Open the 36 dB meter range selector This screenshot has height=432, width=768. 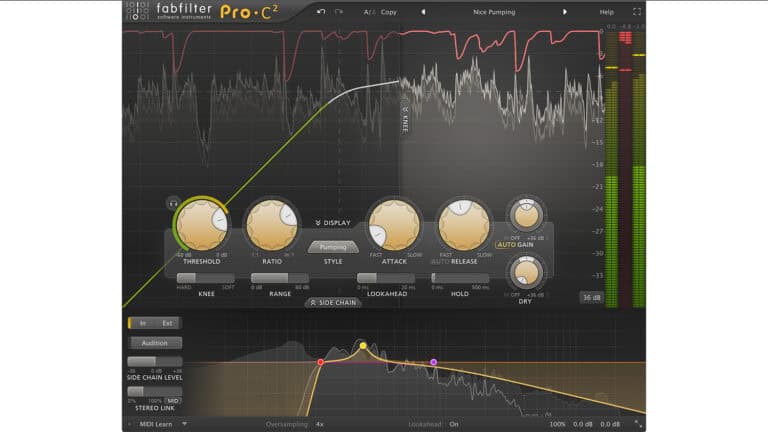pyautogui.click(x=591, y=297)
